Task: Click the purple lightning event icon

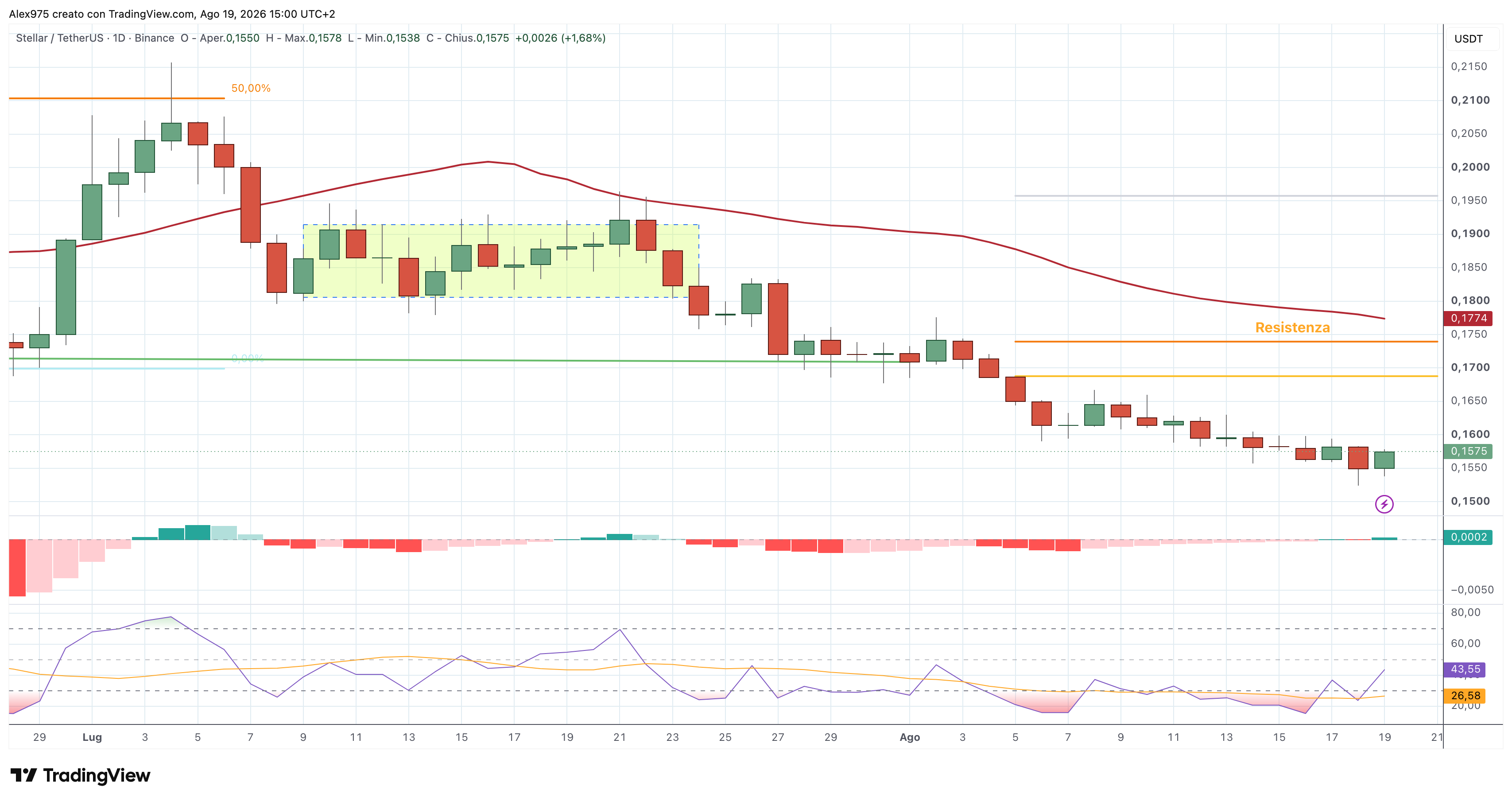Action: (1384, 504)
